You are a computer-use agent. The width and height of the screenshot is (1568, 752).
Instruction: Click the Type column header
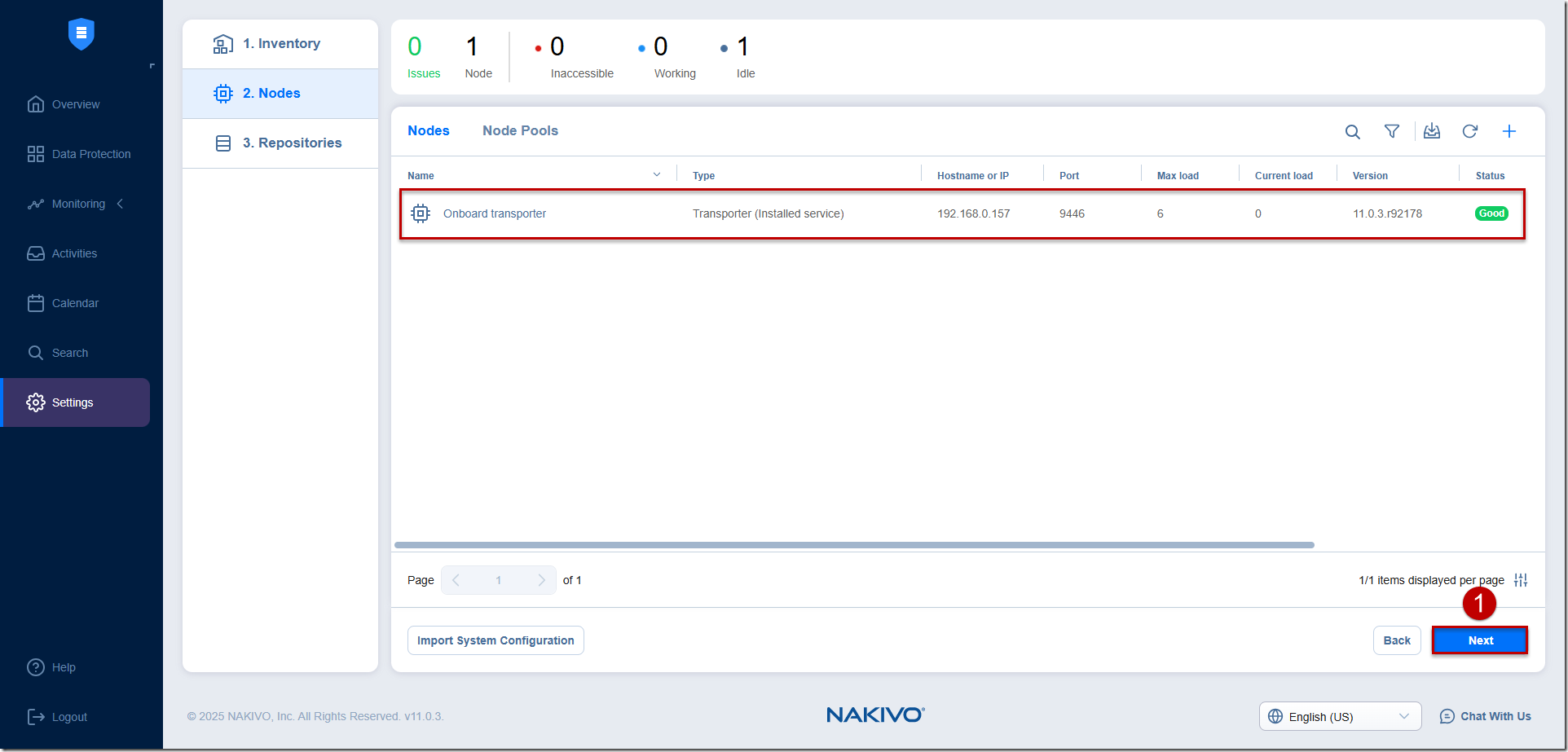click(703, 175)
